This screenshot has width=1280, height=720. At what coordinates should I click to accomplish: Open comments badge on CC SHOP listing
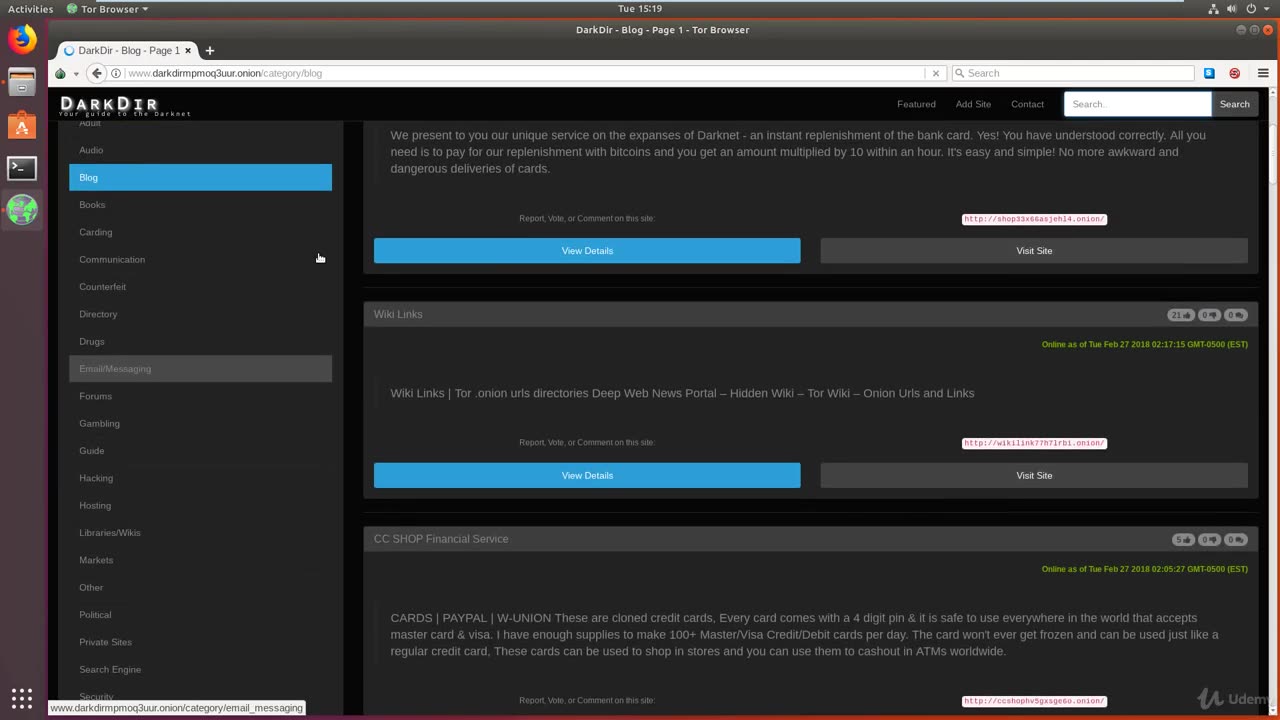1236,540
